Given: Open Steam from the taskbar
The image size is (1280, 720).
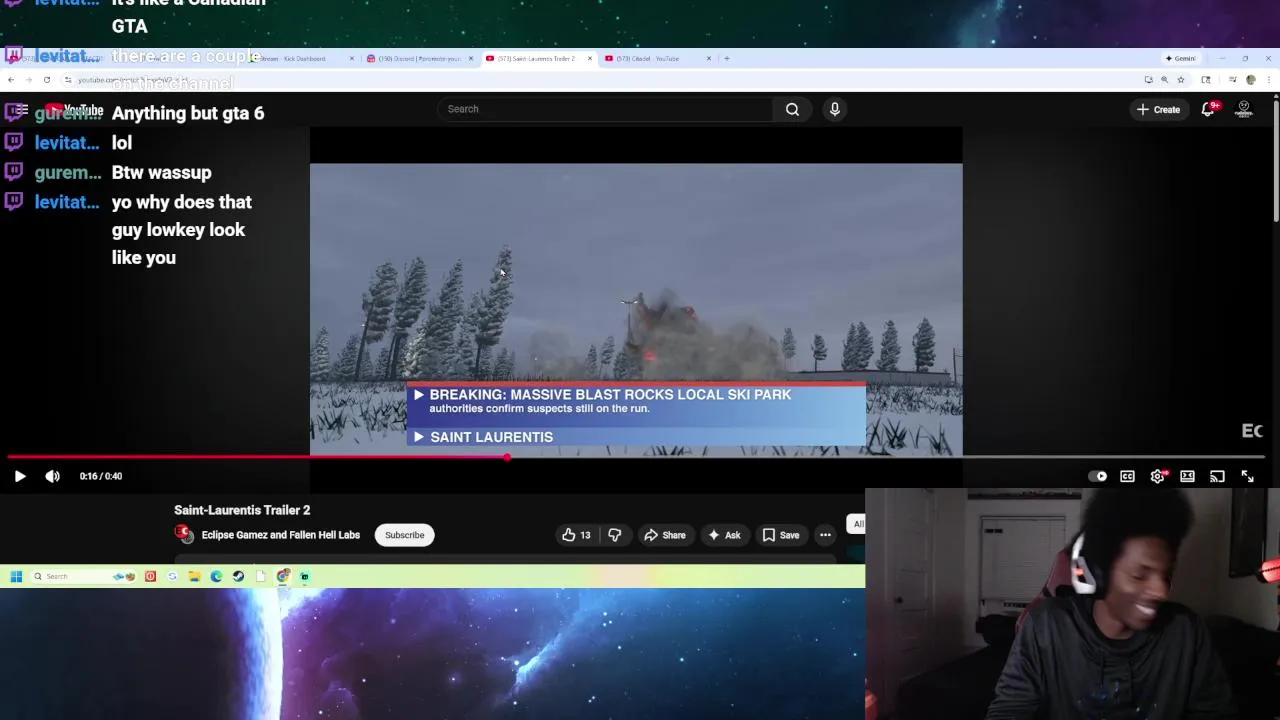Looking at the screenshot, I should 238,577.
